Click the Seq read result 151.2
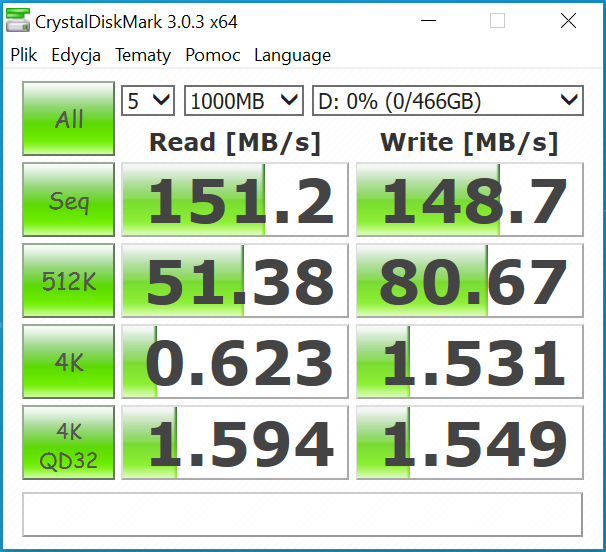The image size is (606, 552). (235, 199)
